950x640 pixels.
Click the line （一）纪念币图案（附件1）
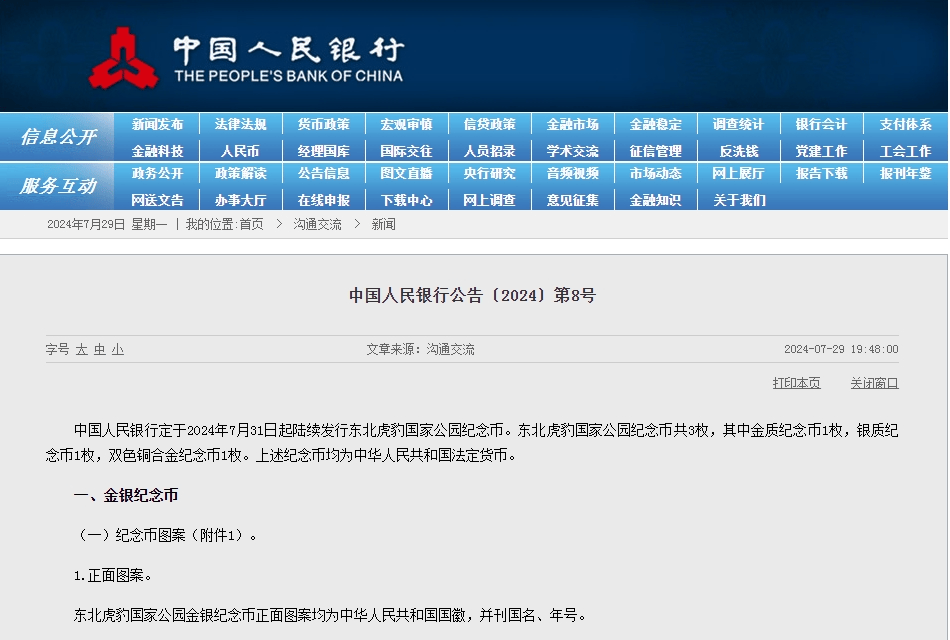click(166, 536)
